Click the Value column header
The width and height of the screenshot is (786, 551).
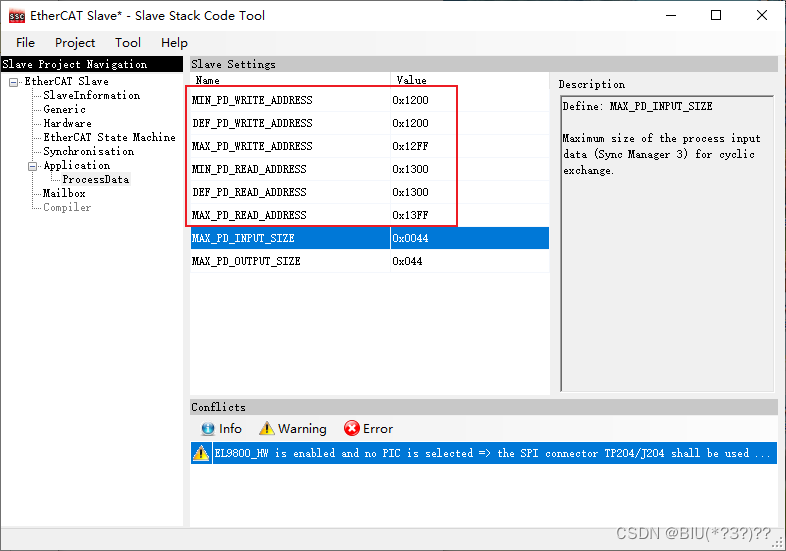pyautogui.click(x=470, y=80)
